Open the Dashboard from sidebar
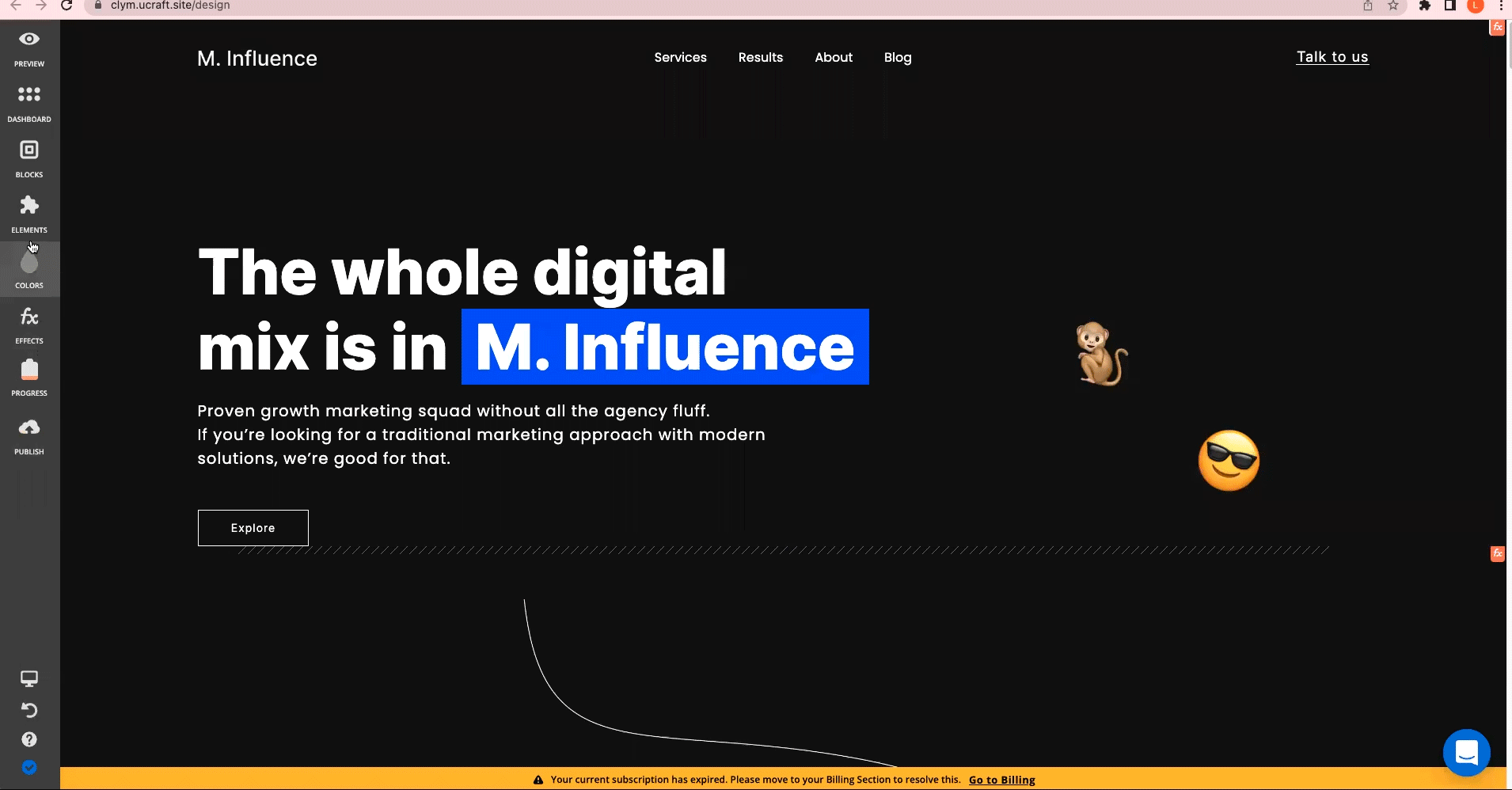Viewport: 1512px width, 790px height. 29,104
